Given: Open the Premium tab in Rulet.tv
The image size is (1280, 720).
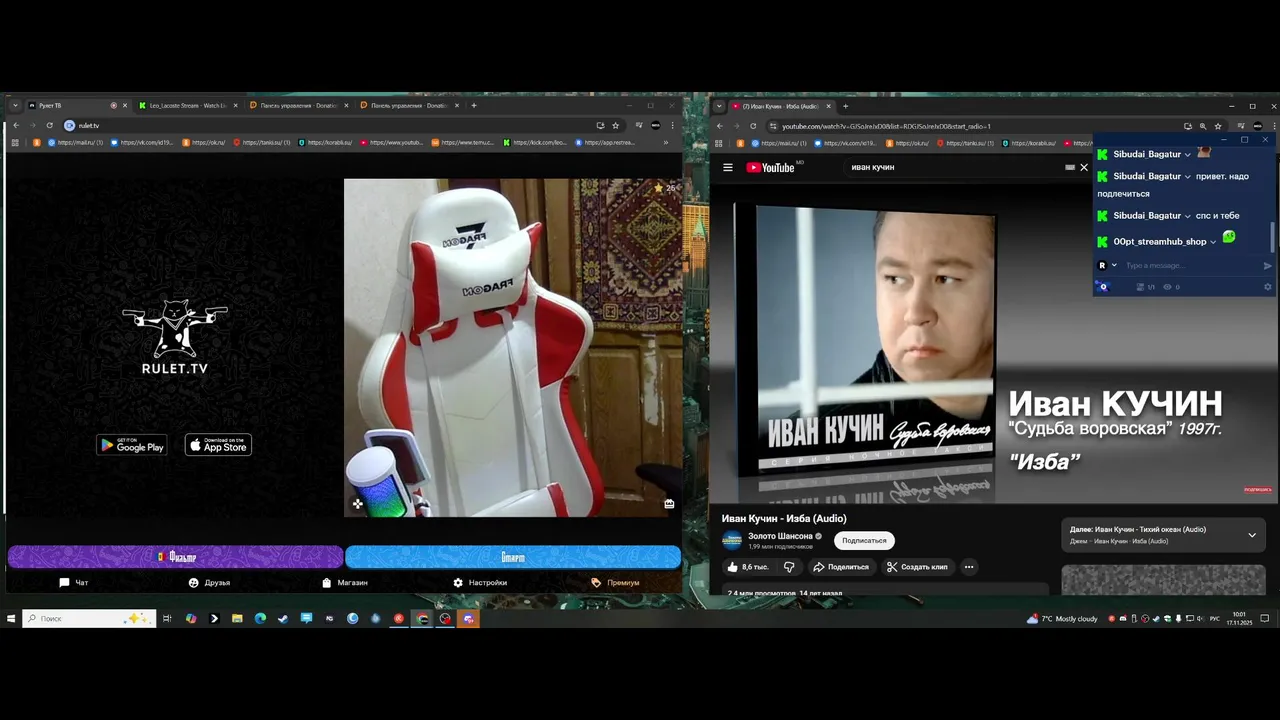Looking at the screenshot, I should click(x=615, y=582).
